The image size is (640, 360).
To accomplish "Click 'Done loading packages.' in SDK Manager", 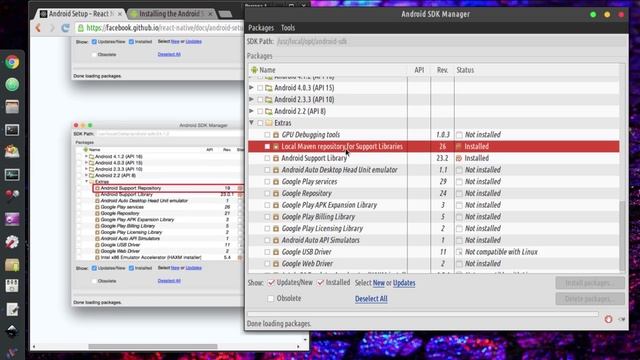I will click(279, 324).
